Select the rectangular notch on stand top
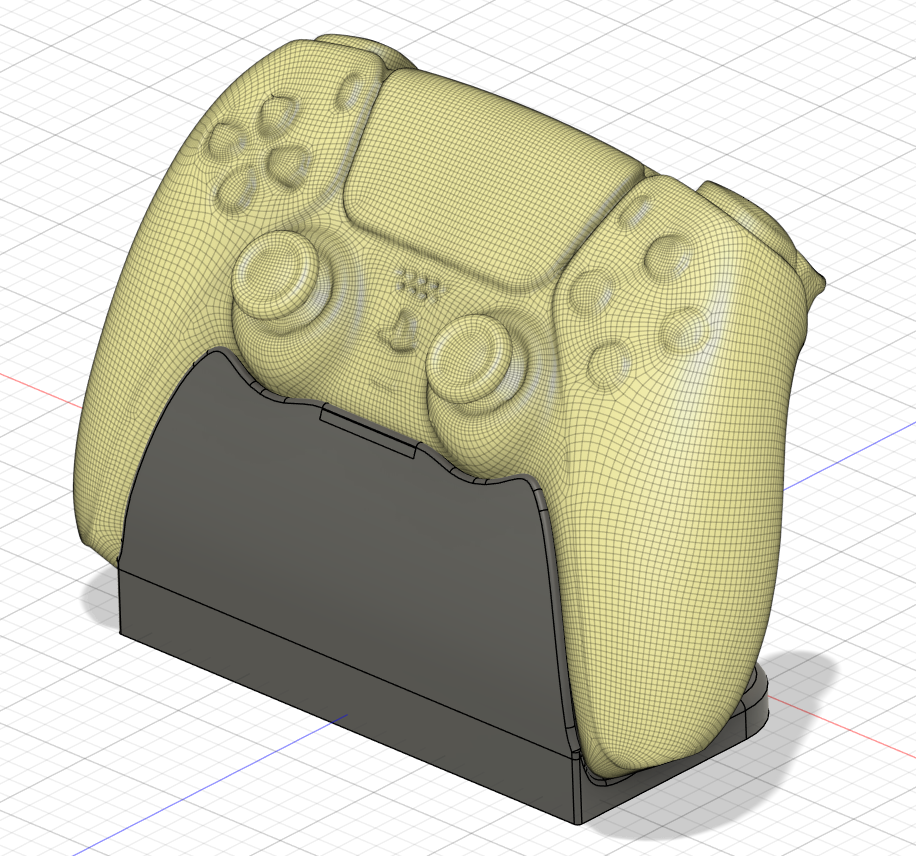This screenshot has width=916, height=856. click(369, 432)
